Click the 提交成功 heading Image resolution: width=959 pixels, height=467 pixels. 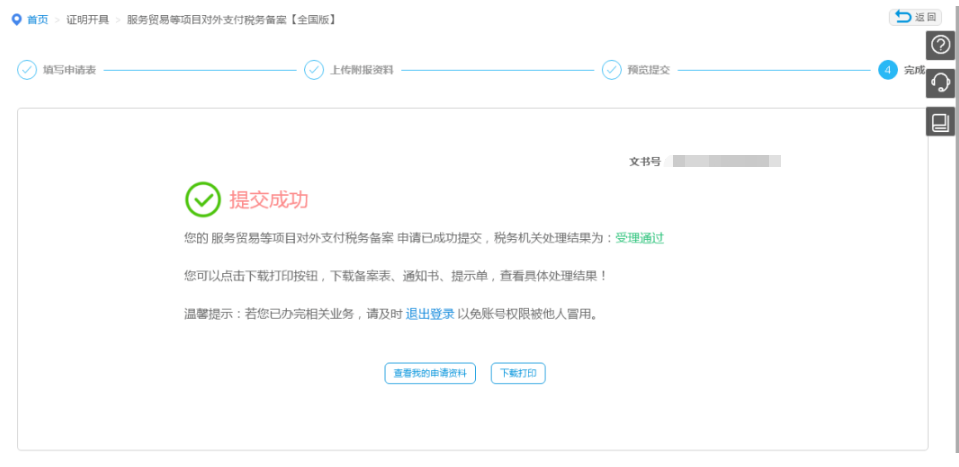(x=268, y=200)
